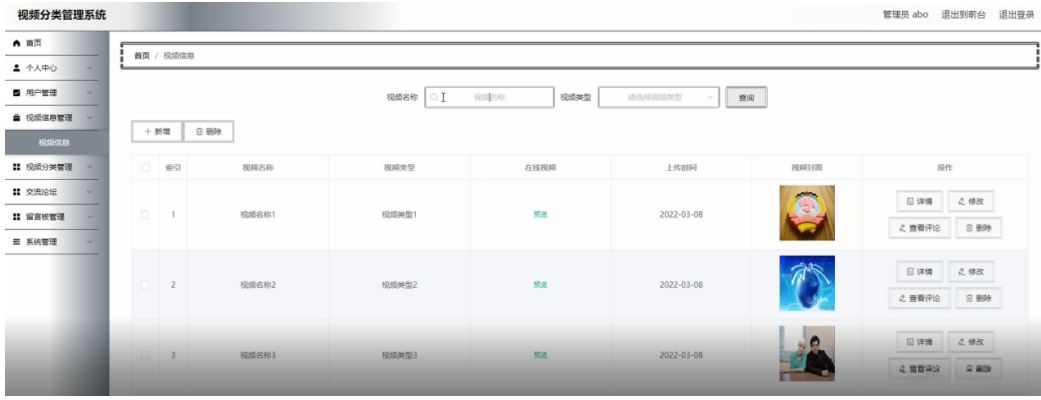Viewport: 1041px width, 400px height.
Task: Click 删除 button in row 2
Action: click(979, 298)
